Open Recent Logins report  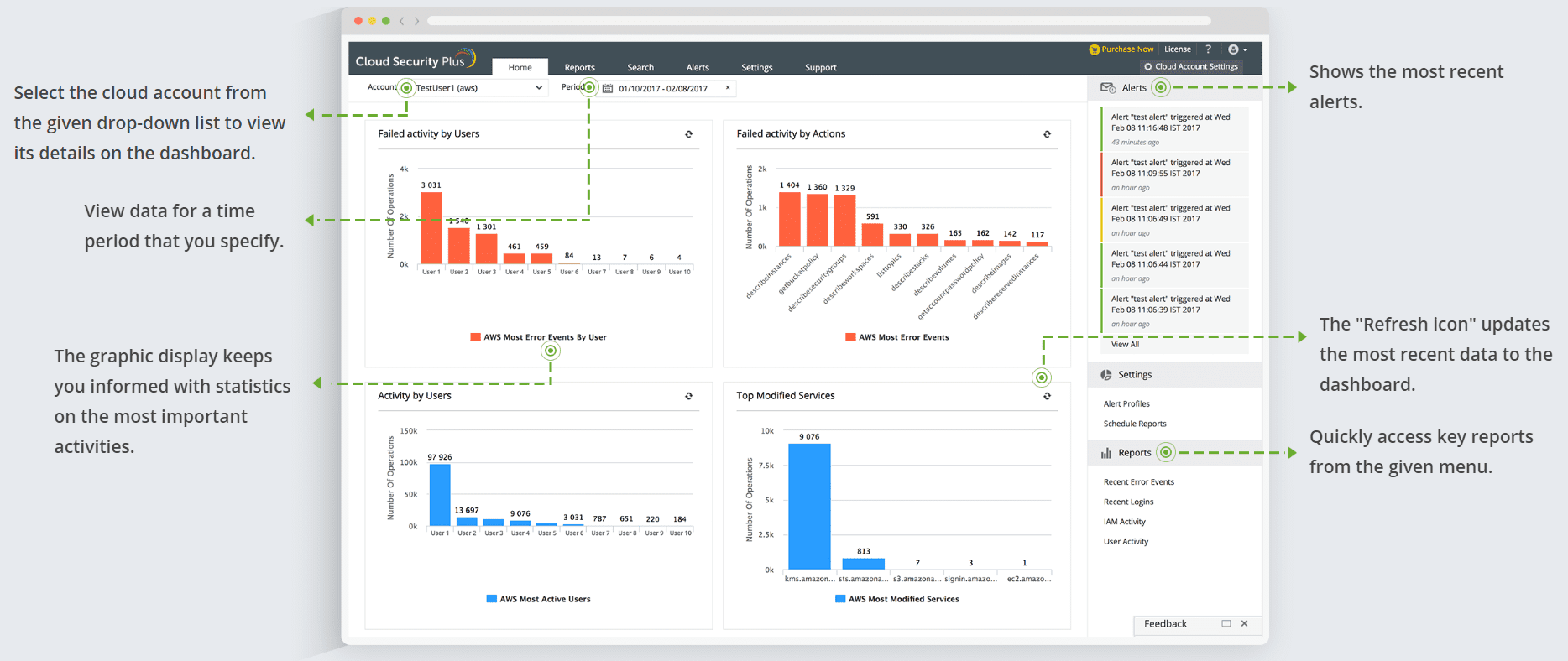click(x=1128, y=502)
